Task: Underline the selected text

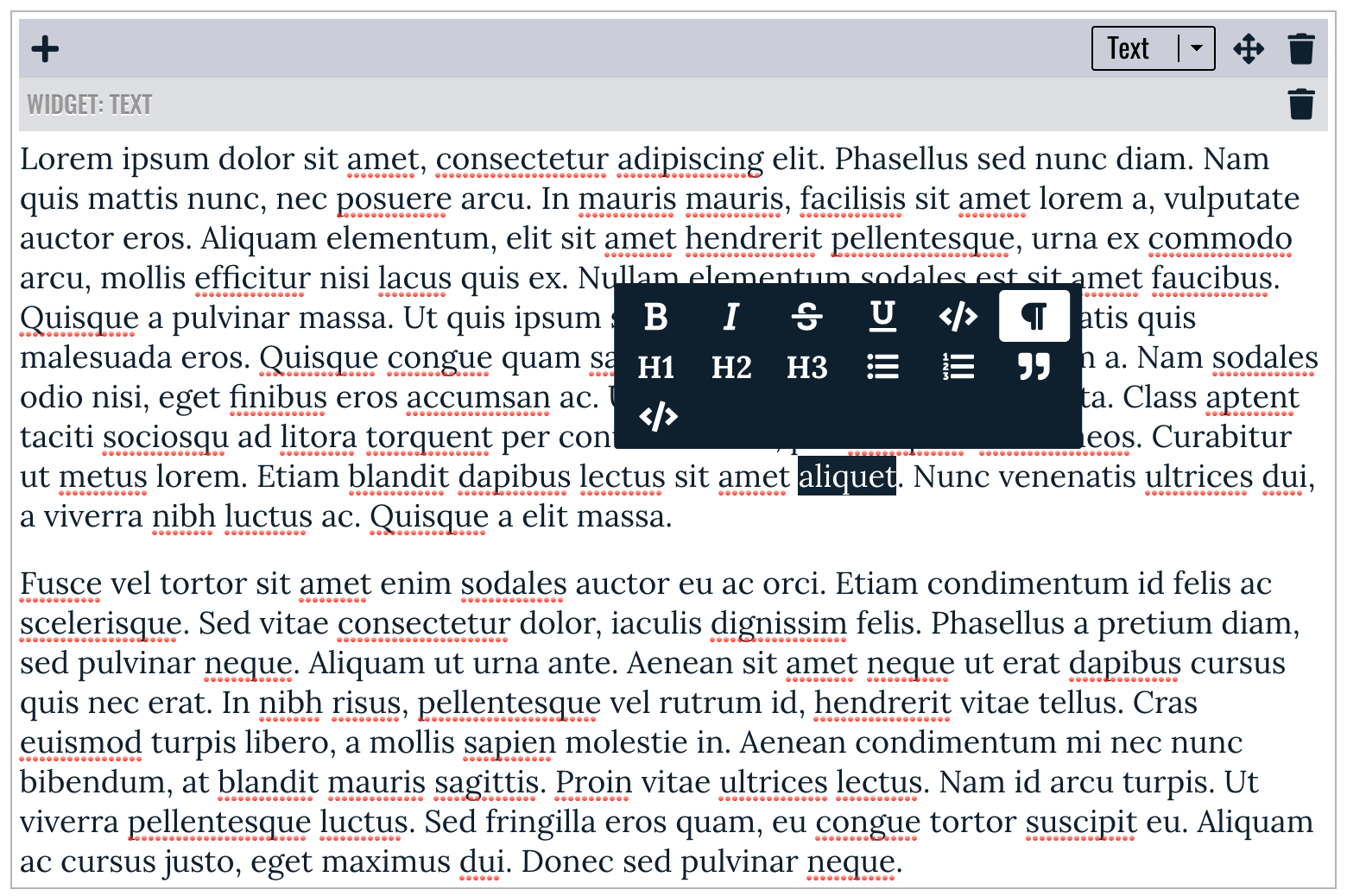Action: 882,317
